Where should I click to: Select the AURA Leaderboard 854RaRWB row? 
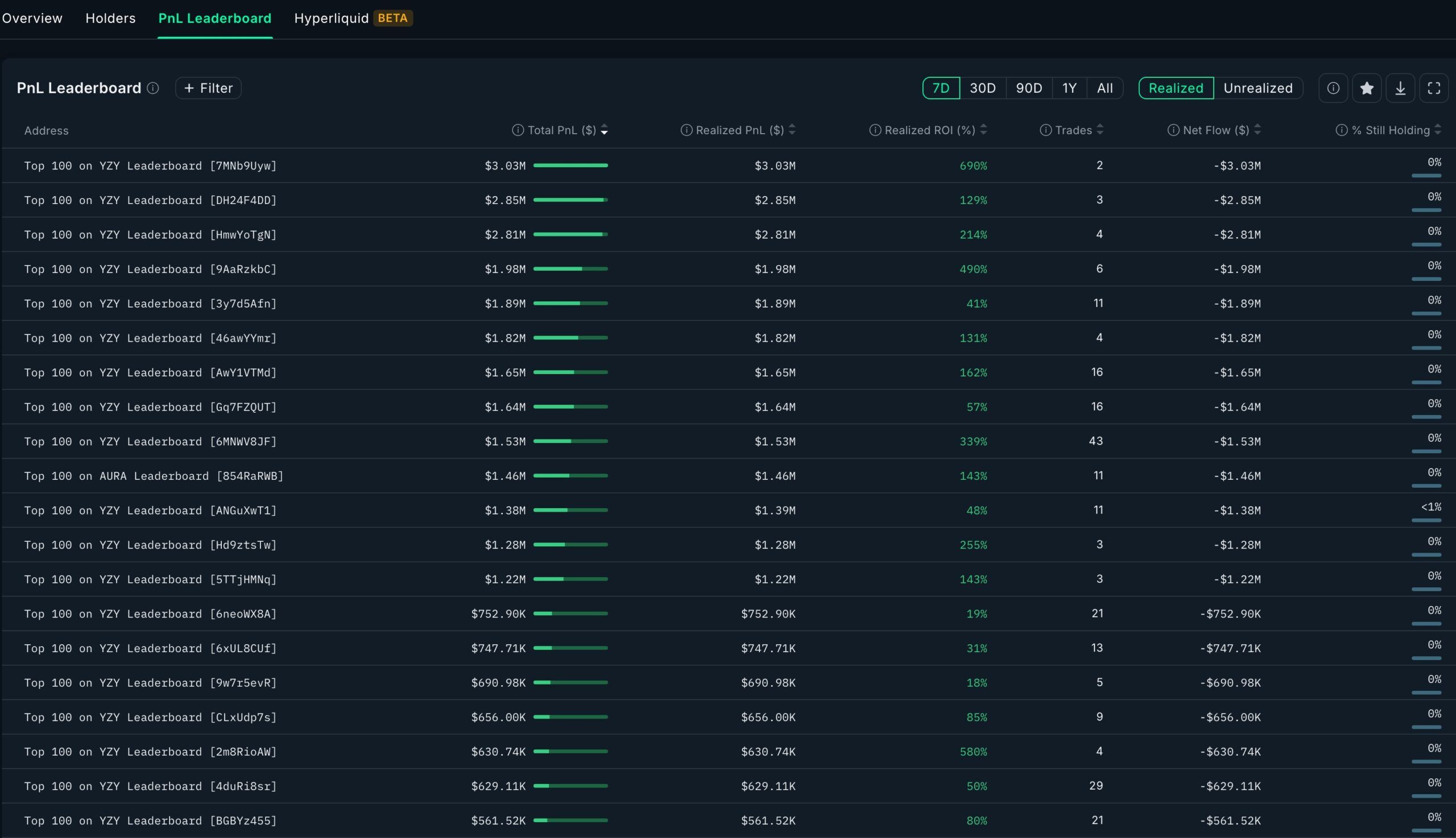point(727,476)
